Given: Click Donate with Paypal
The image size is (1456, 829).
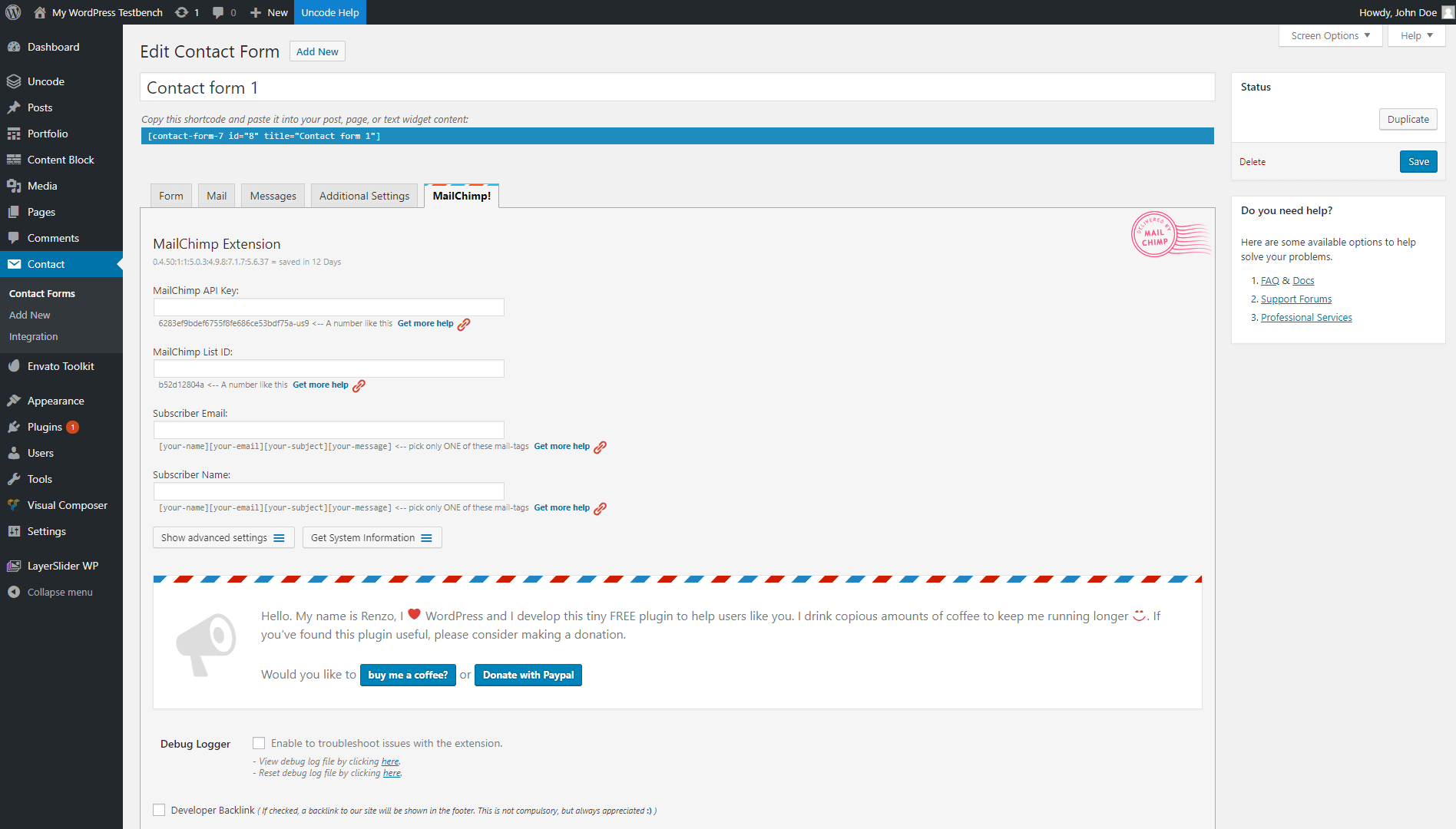Looking at the screenshot, I should pyautogui.click(x=528, y=675).
